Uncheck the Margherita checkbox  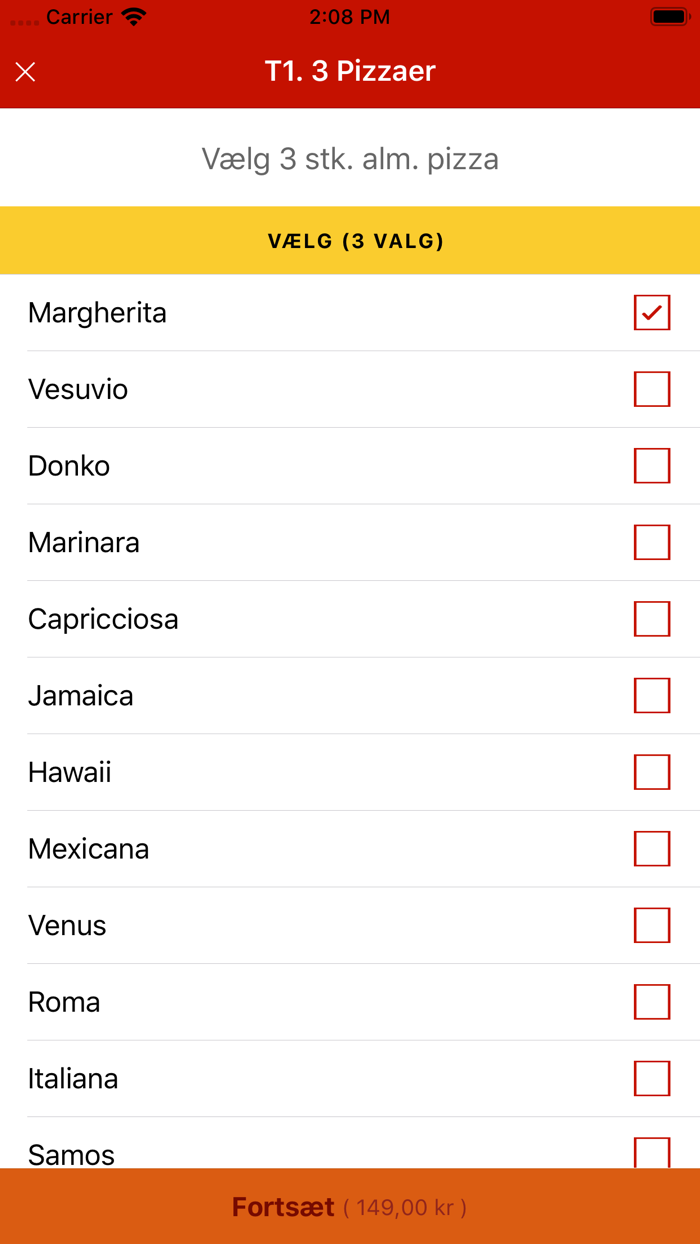point(652,313)
